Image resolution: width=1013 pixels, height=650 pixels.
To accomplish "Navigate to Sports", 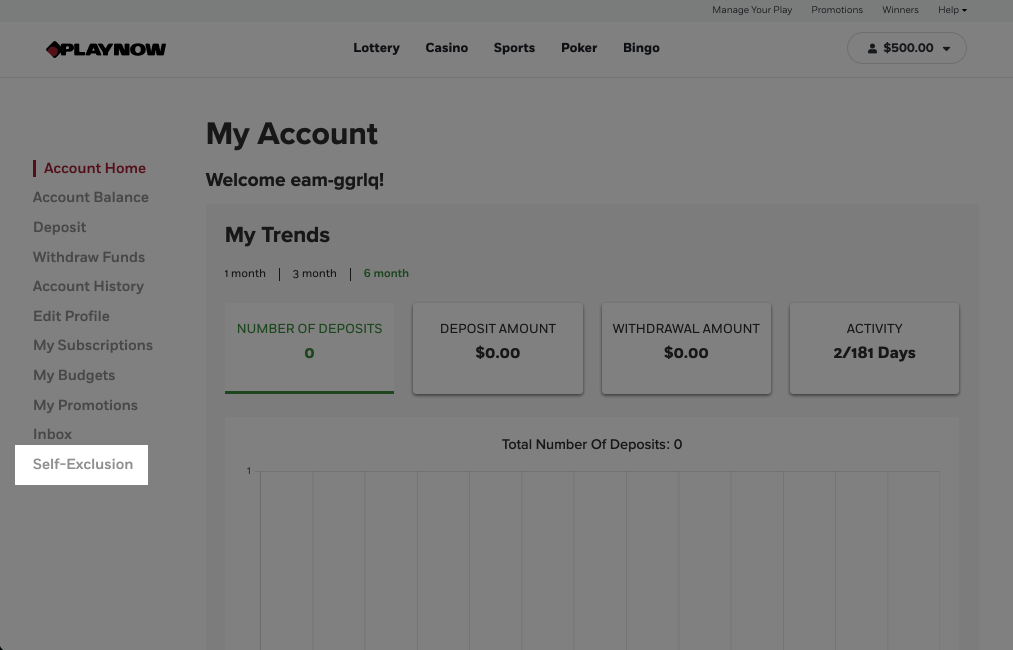I will (x=514, y=48).
